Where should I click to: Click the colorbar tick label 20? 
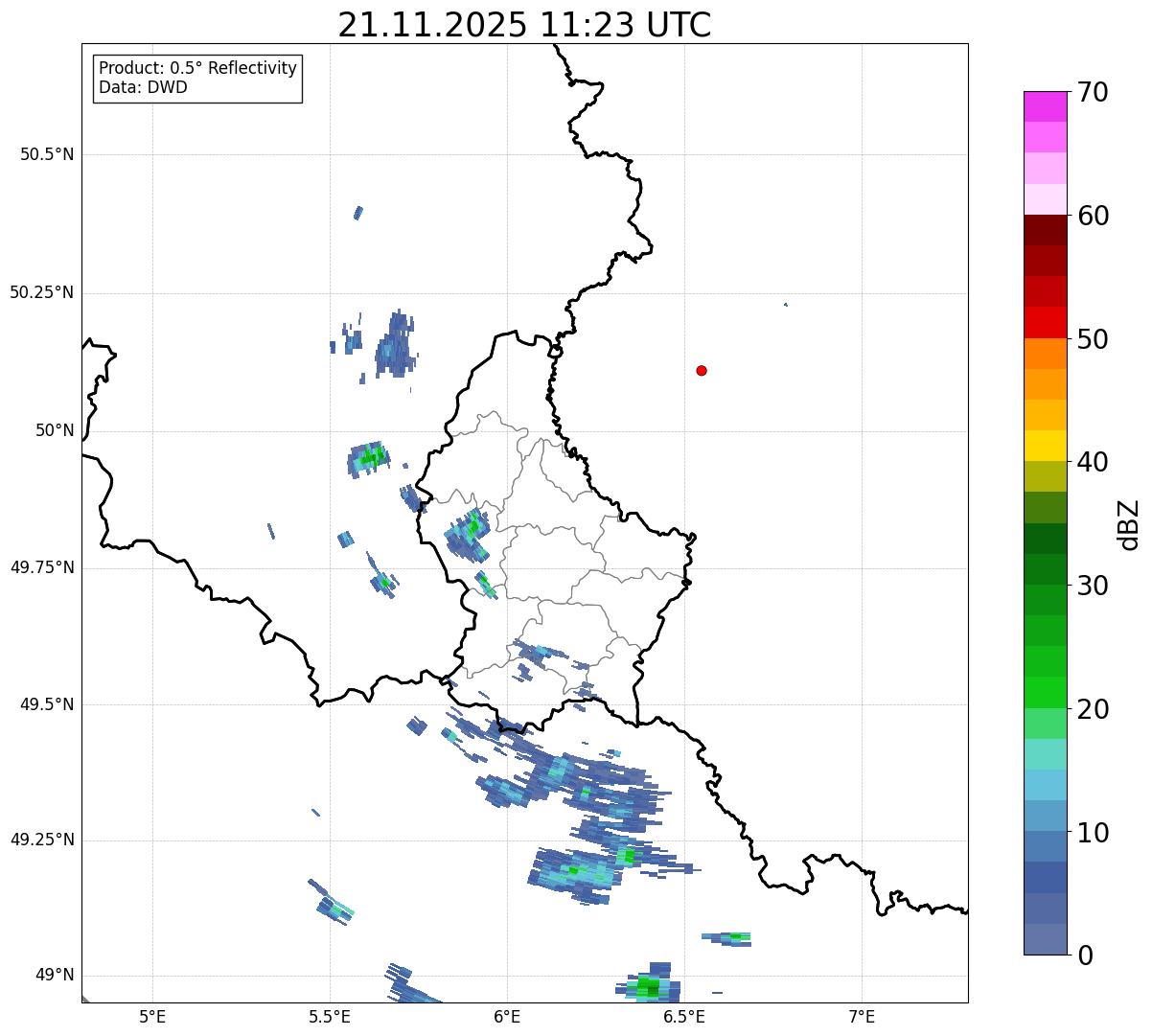tap(1093, 710)
